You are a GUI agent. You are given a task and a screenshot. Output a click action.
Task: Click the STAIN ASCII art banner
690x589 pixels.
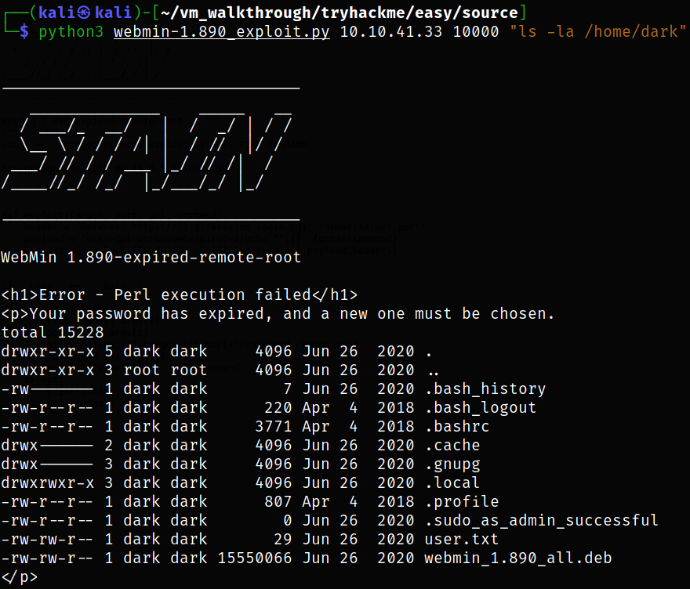point(147,152)
